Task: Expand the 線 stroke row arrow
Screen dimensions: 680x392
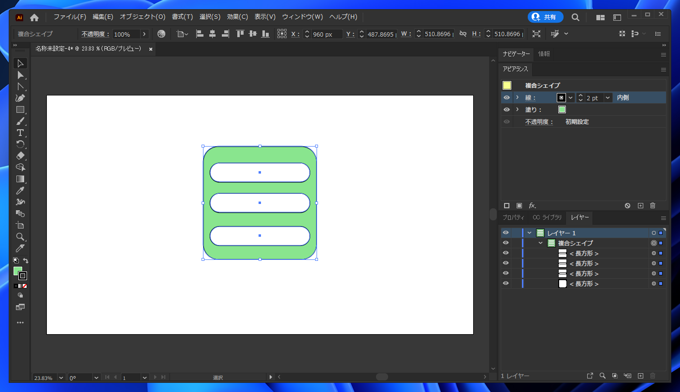Action: [x=517, y=98]
